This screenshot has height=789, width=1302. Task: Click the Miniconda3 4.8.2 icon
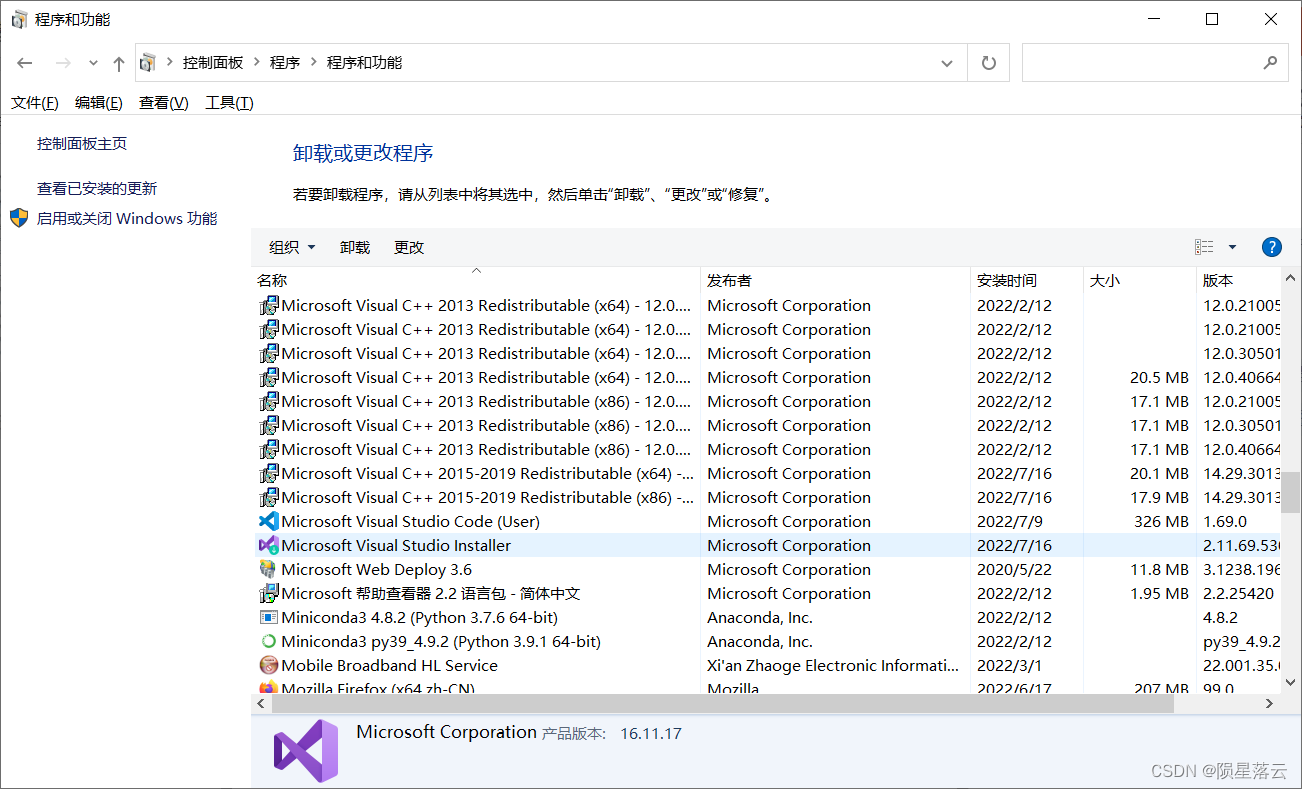[x=268, y=617]
